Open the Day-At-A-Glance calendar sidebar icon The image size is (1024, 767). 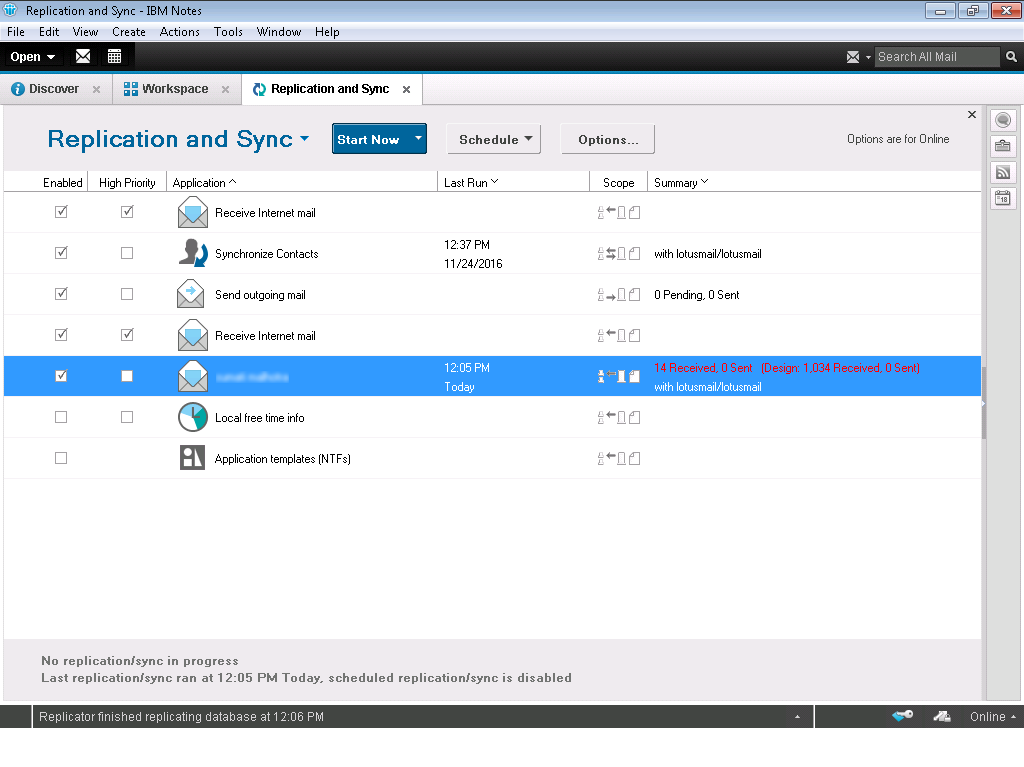click(1002, 198)
